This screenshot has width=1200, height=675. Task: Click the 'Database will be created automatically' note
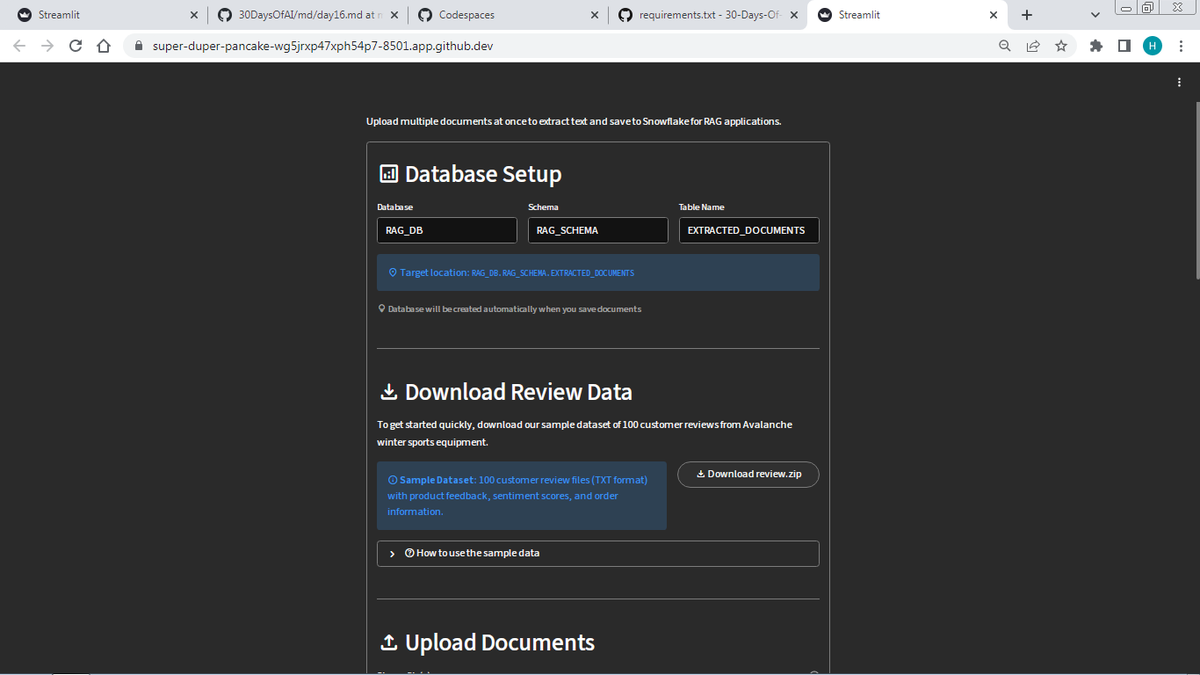pos(511,309)
